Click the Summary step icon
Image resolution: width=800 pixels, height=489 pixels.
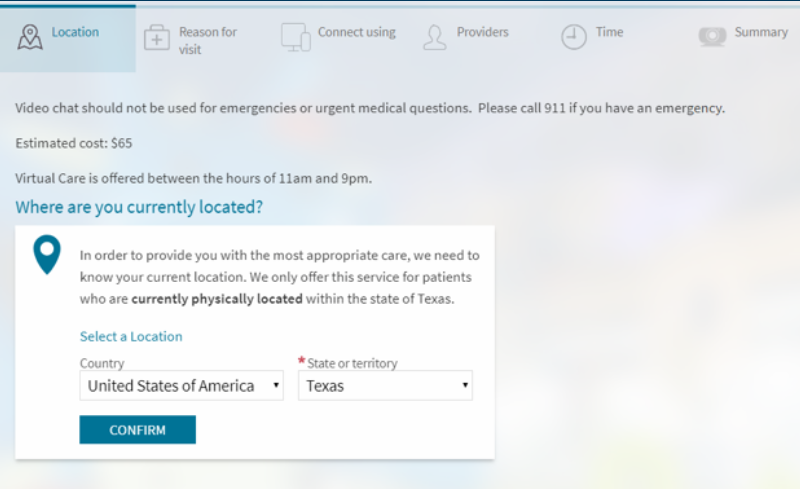tap(712, 35)
